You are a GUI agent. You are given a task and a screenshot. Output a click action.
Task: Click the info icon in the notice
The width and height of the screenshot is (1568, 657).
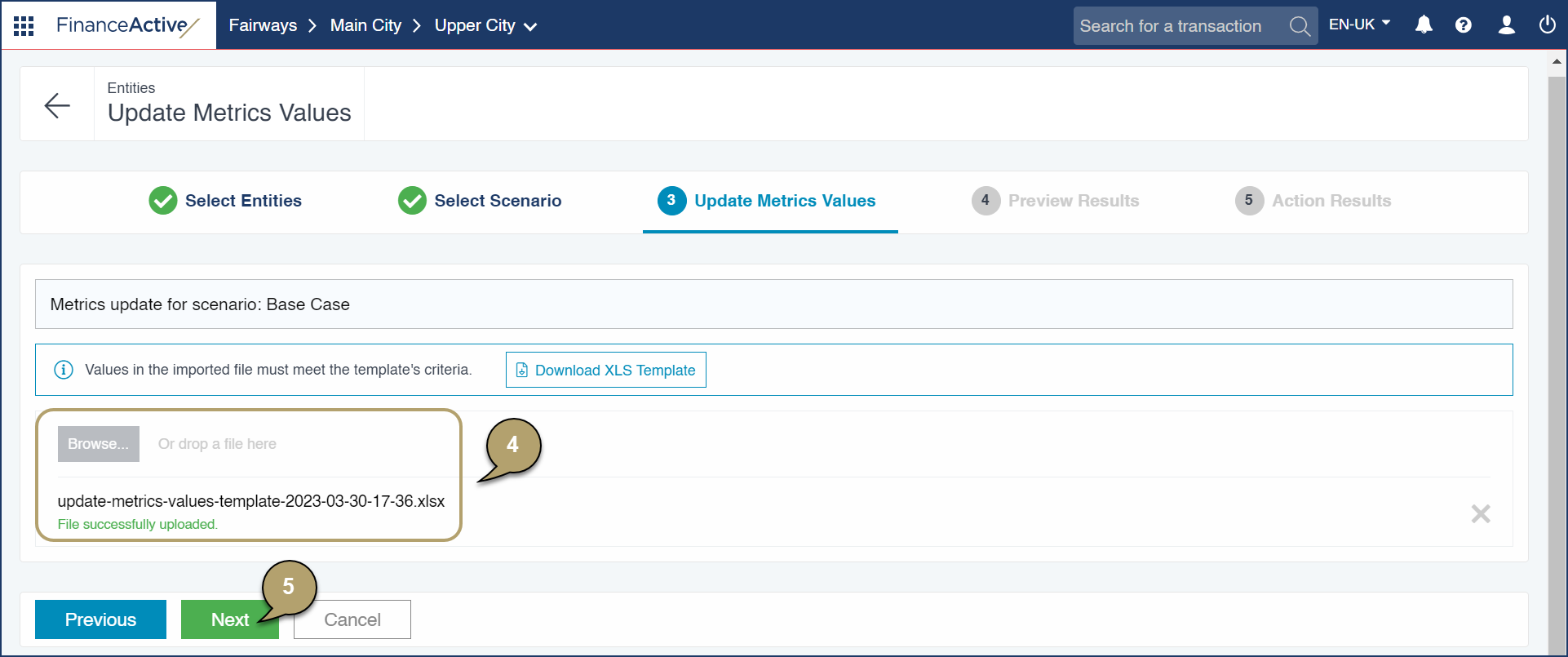tap(64, 370)
